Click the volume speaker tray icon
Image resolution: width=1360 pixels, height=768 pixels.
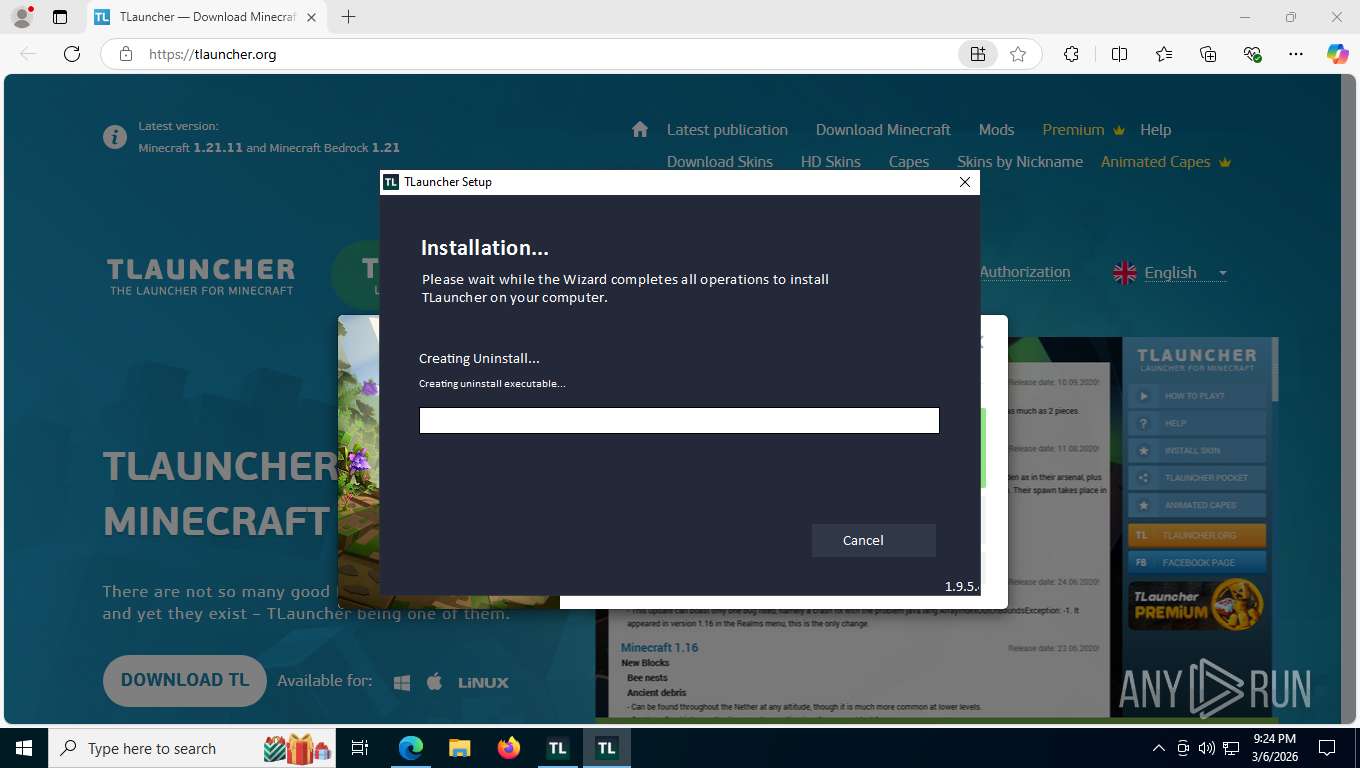pyautogui.click(x=1206, y=748)
